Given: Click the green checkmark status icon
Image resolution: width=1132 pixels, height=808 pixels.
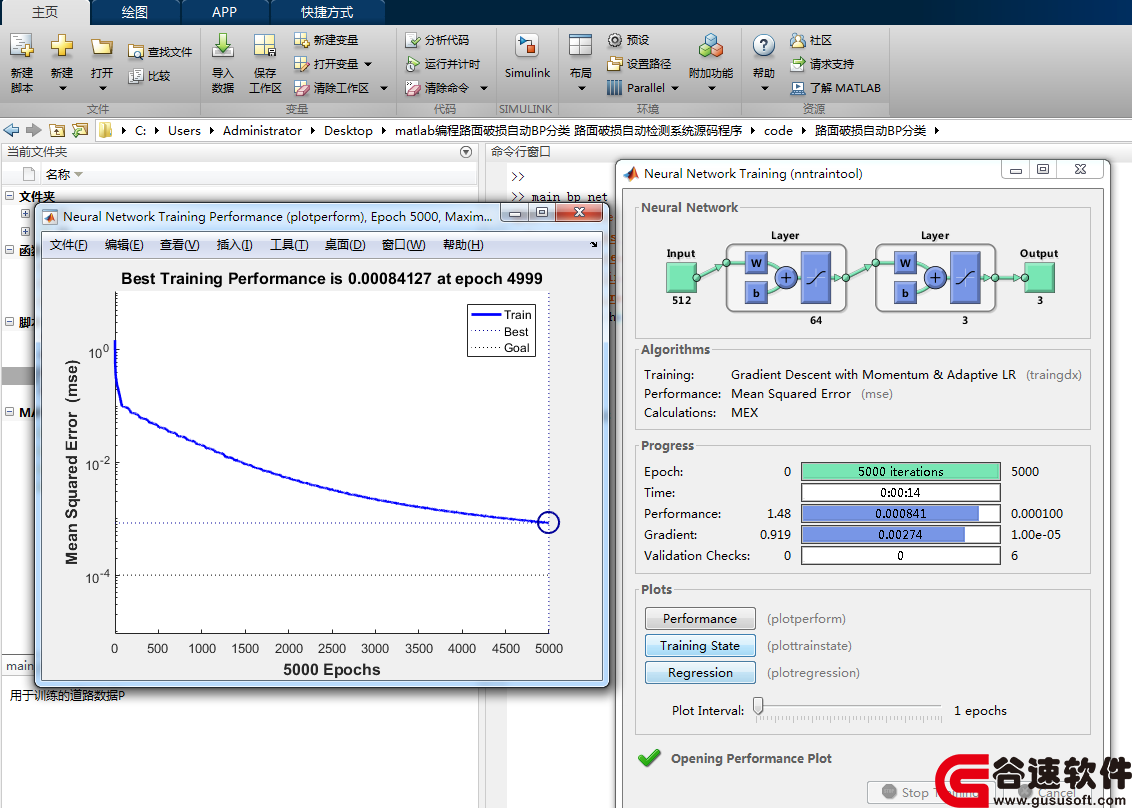Looking at the screenshot, I should [649, 757].
